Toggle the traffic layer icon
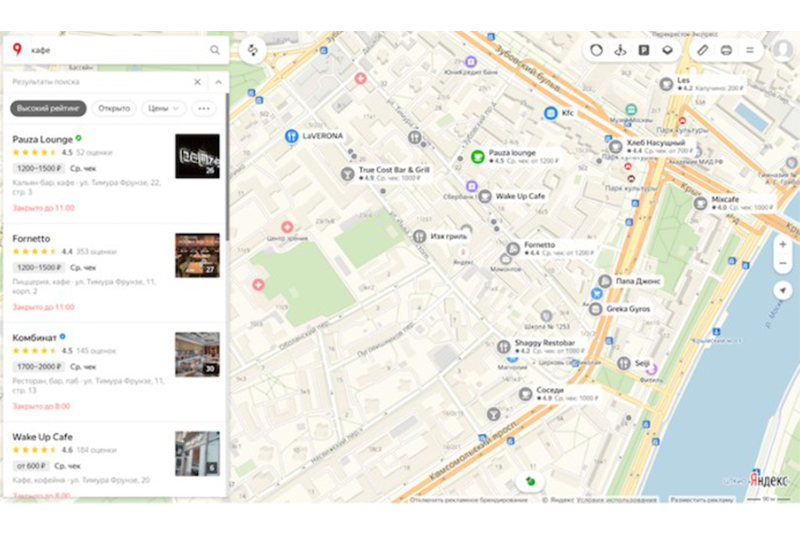This screenshot has width=800, height=533. point(596,50)
